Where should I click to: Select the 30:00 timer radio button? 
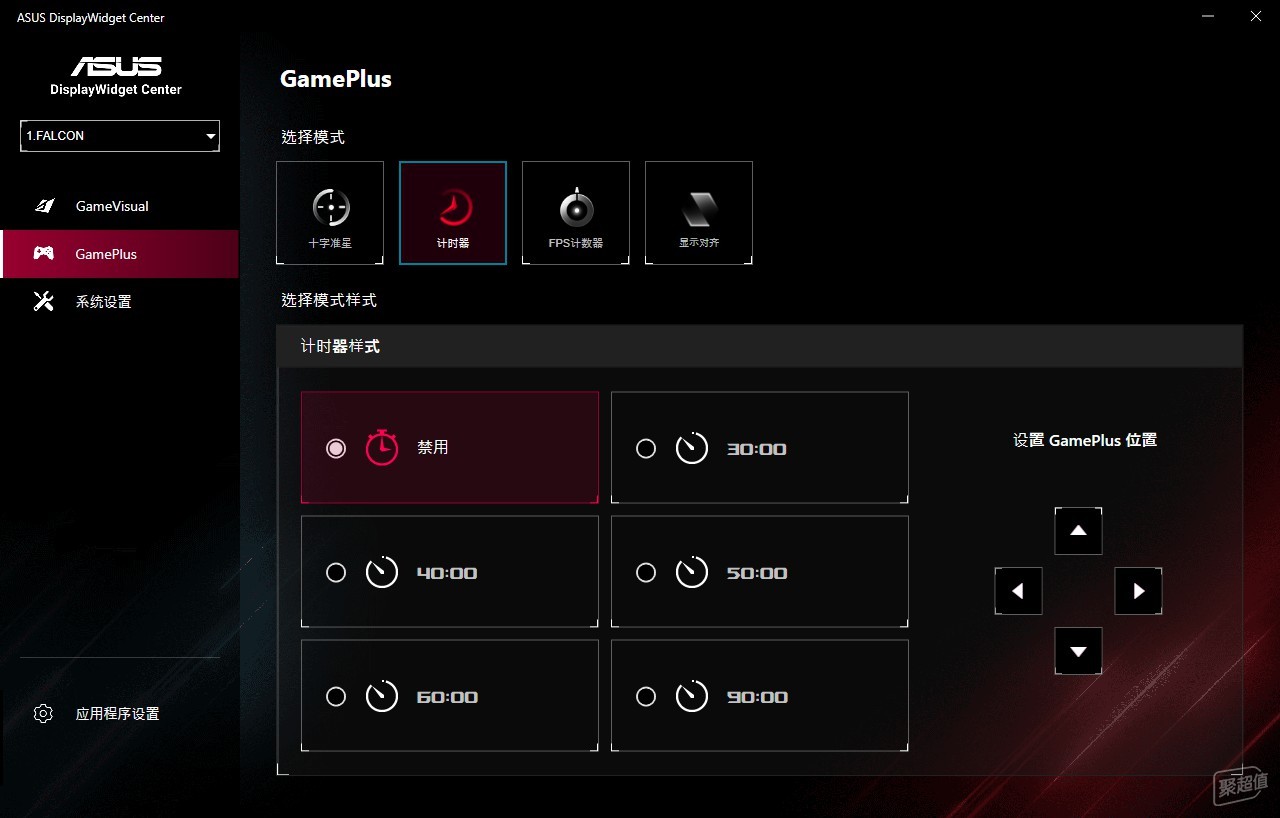(x=646, y=448)
